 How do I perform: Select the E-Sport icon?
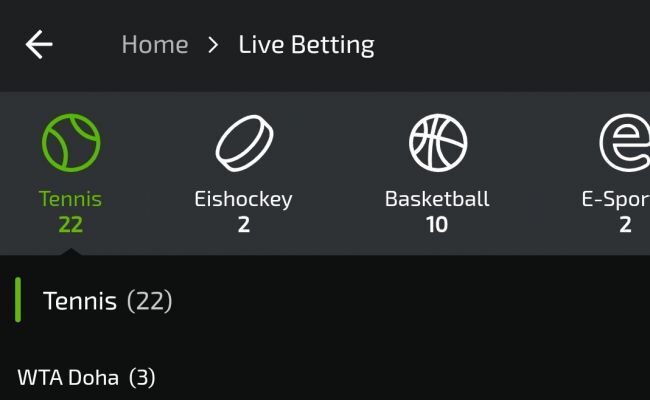point(625,143)
